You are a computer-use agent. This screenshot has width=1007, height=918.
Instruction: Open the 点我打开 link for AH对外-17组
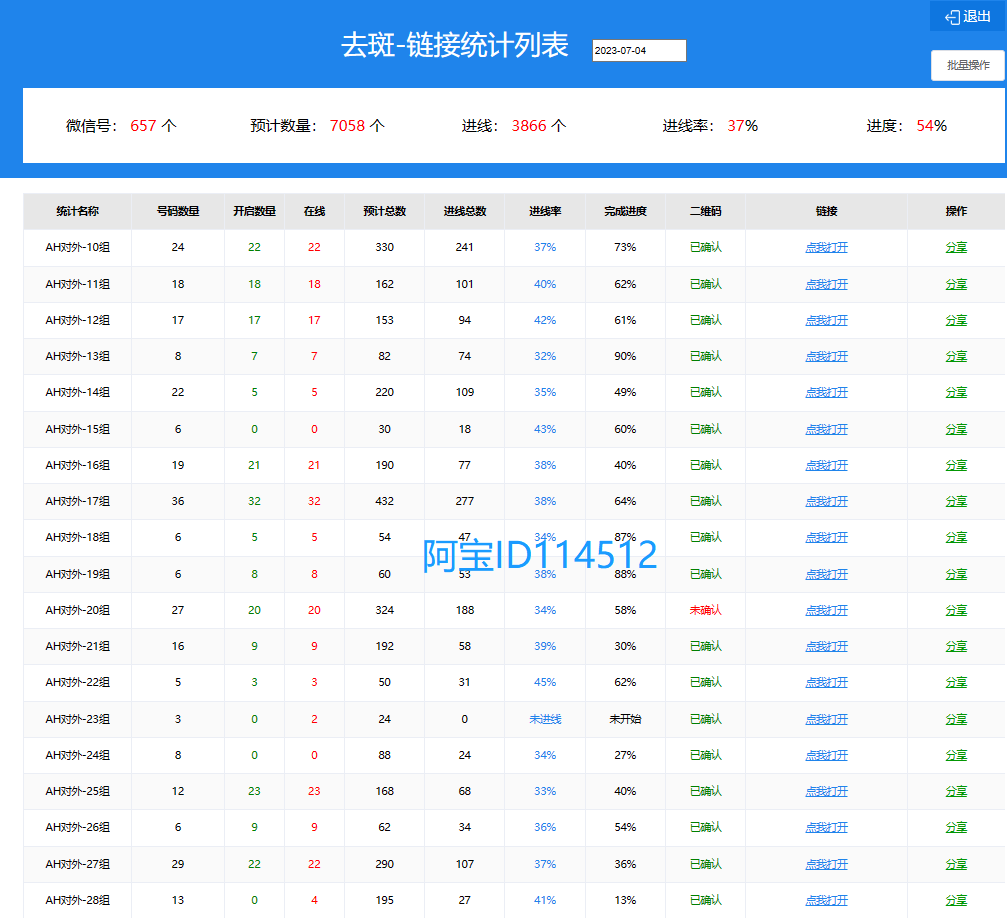coord(827,501)
